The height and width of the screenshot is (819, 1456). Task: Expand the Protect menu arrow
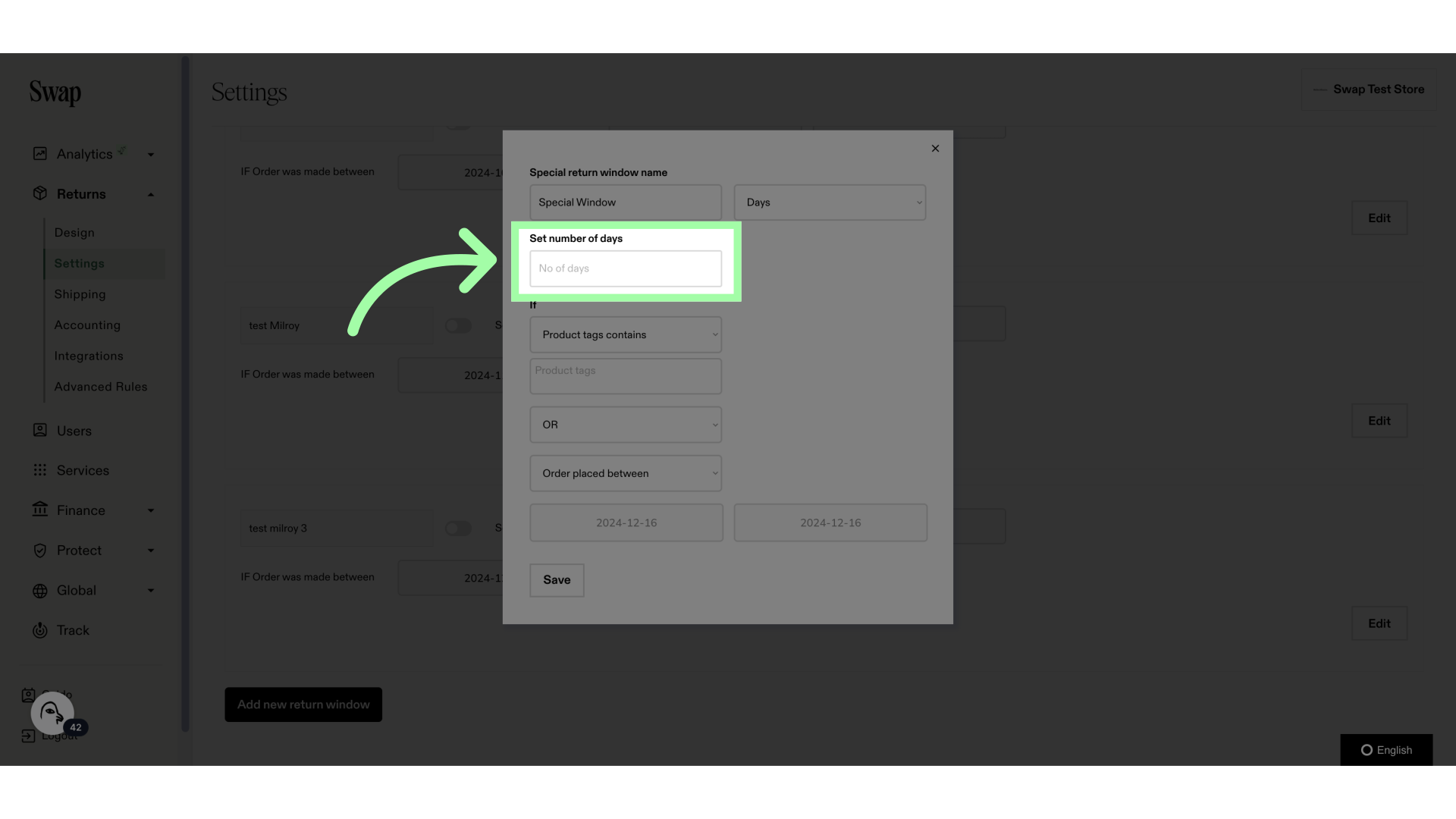click(151, 551)
